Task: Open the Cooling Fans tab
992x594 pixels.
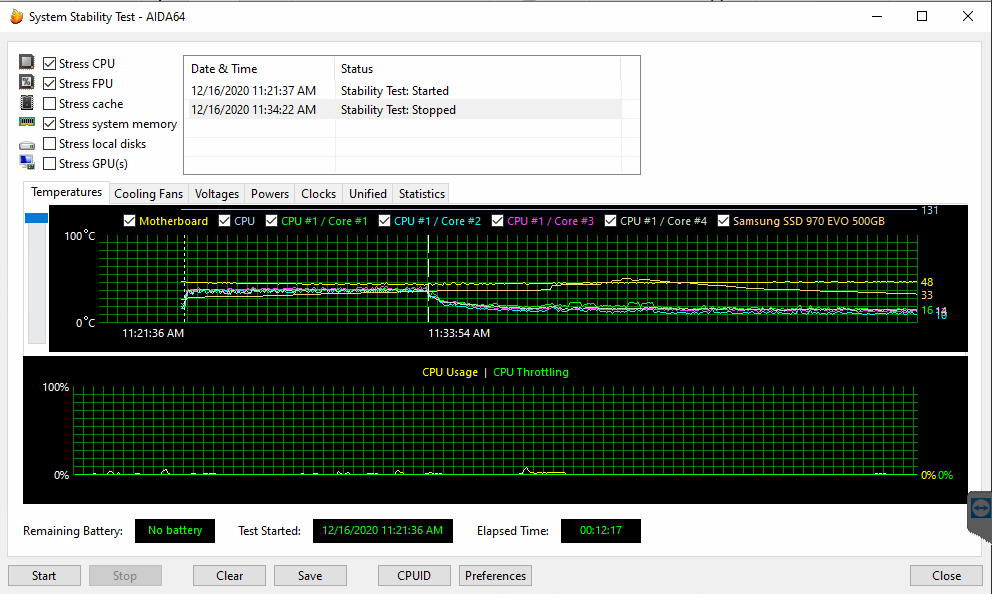Action: click(149, 194)
